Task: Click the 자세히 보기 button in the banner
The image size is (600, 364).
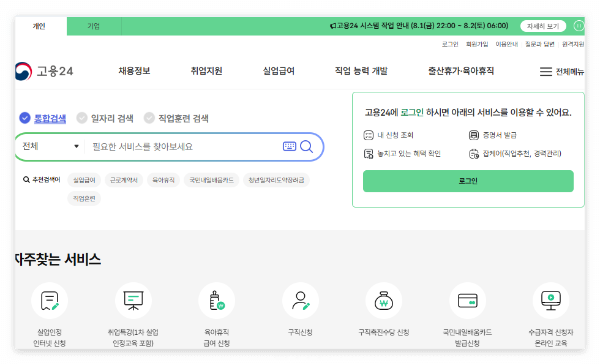Action: coord(543,26)
